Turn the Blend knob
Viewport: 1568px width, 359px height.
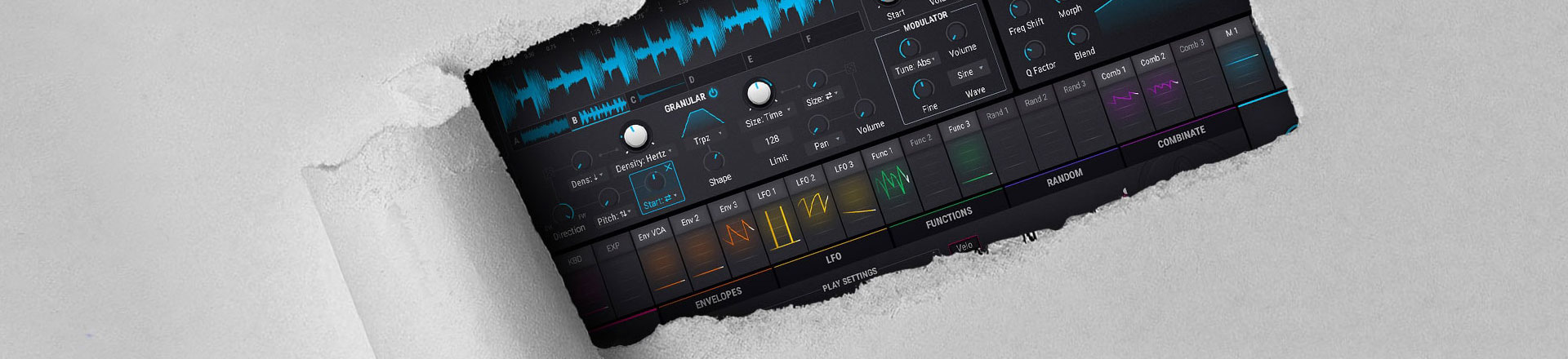click(x=1078, y=36)
